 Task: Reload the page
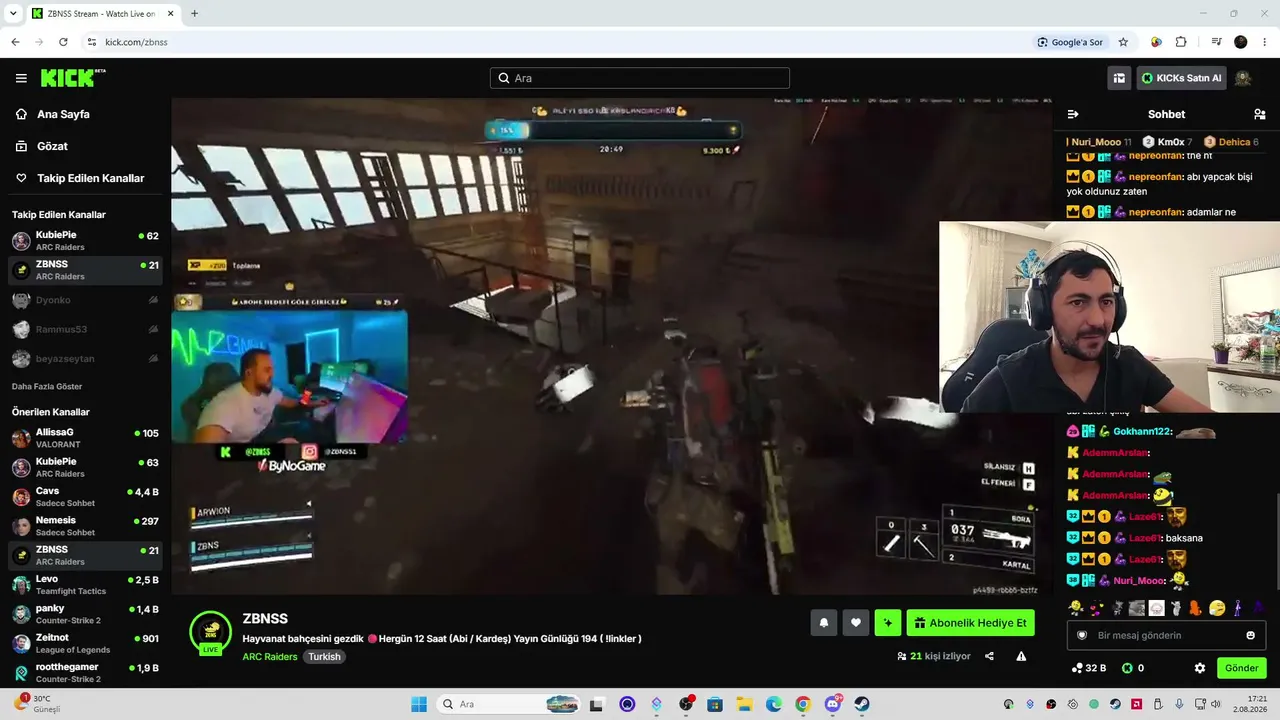click(x=63, y=42)
